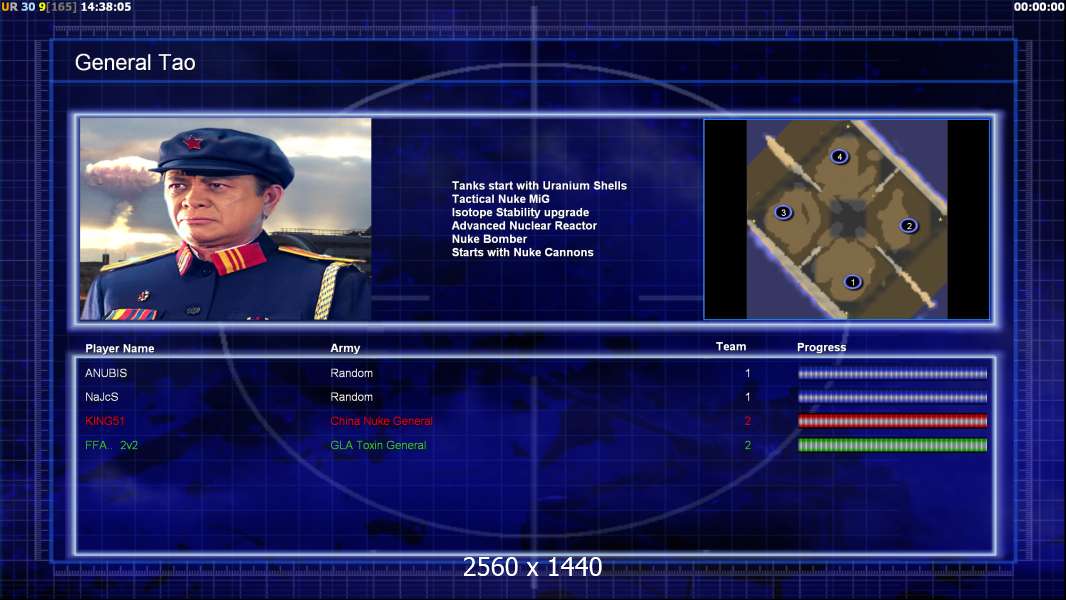This screenshot has width=1066, height=600.
Task: Click General Tao's portrait image
Action: click(x=226, y=219)
